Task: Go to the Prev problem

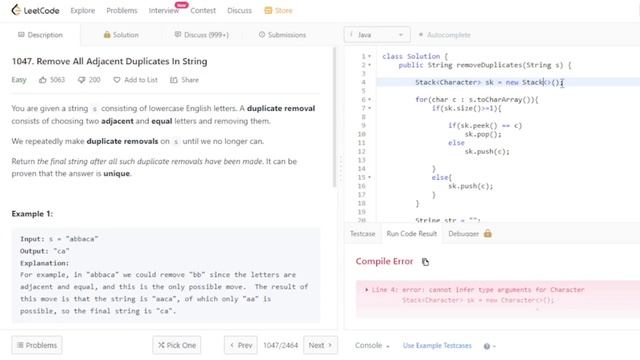Action: pyautogui.click(x=241, y=345)
